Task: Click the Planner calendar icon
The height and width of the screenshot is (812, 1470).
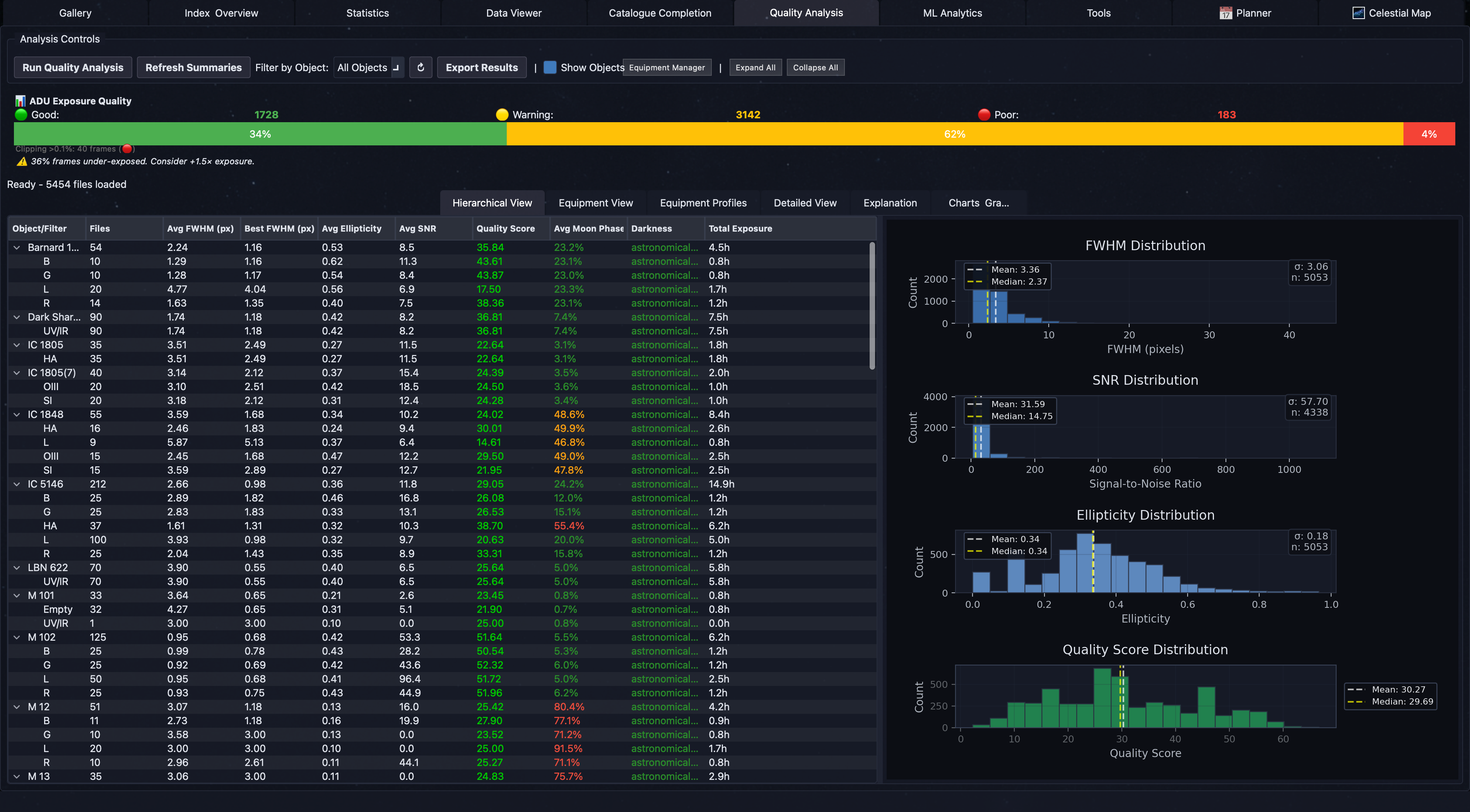Action: (x=1225, y=13)
